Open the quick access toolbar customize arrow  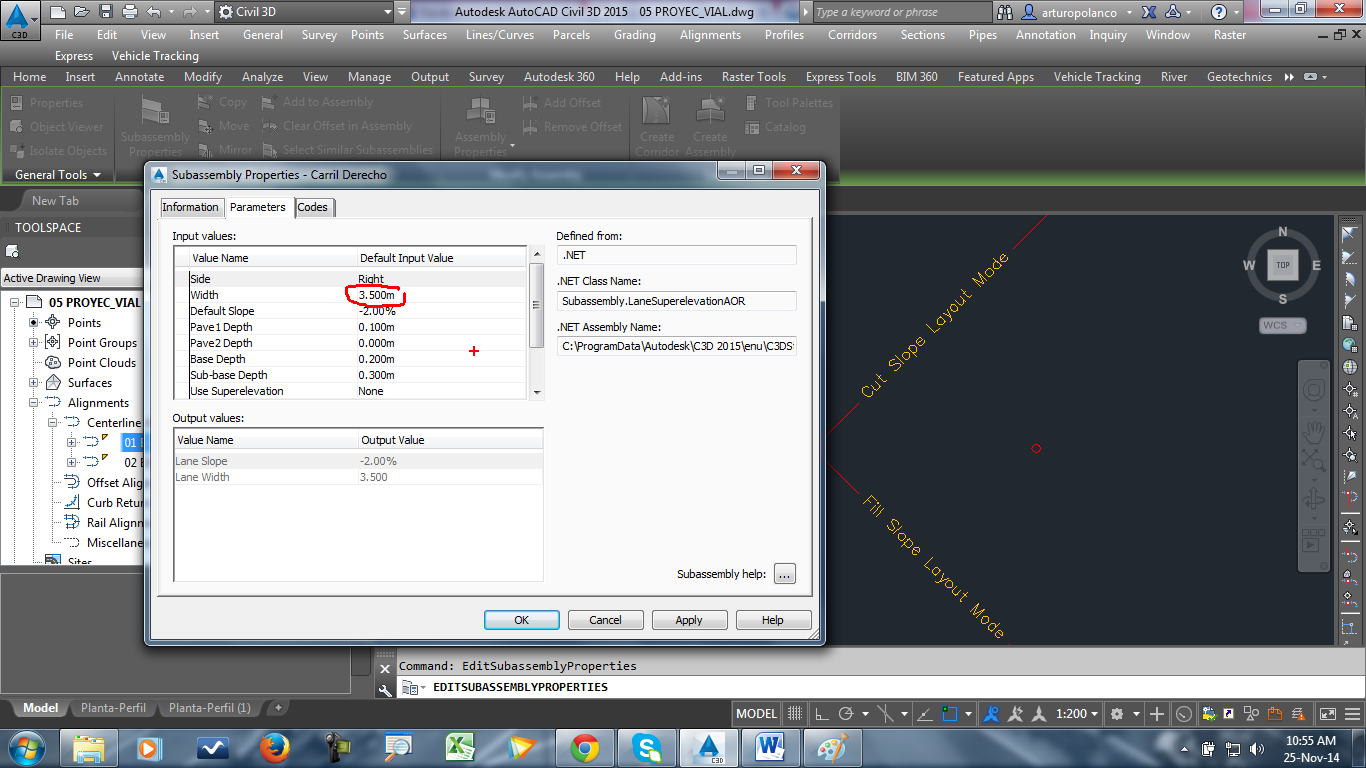pos(402,12)
